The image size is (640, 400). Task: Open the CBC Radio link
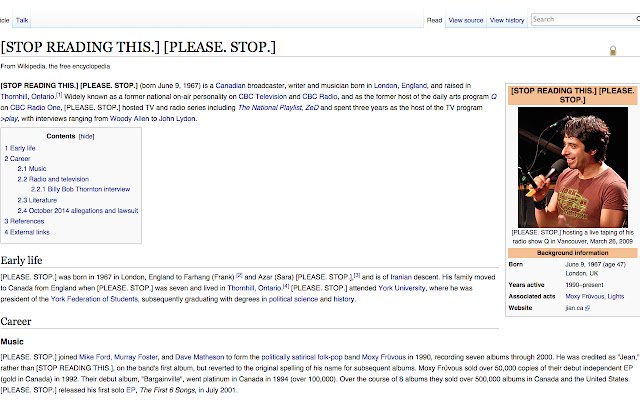(320, 97)
